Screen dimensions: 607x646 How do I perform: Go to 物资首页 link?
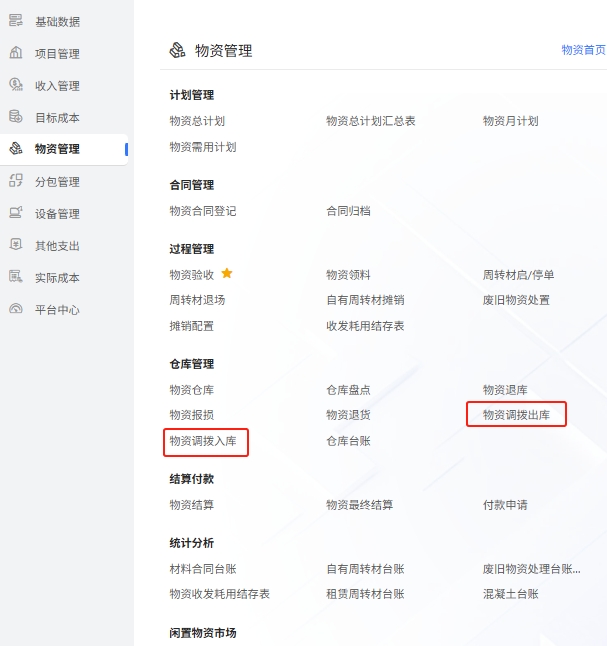tap(583, 50)
